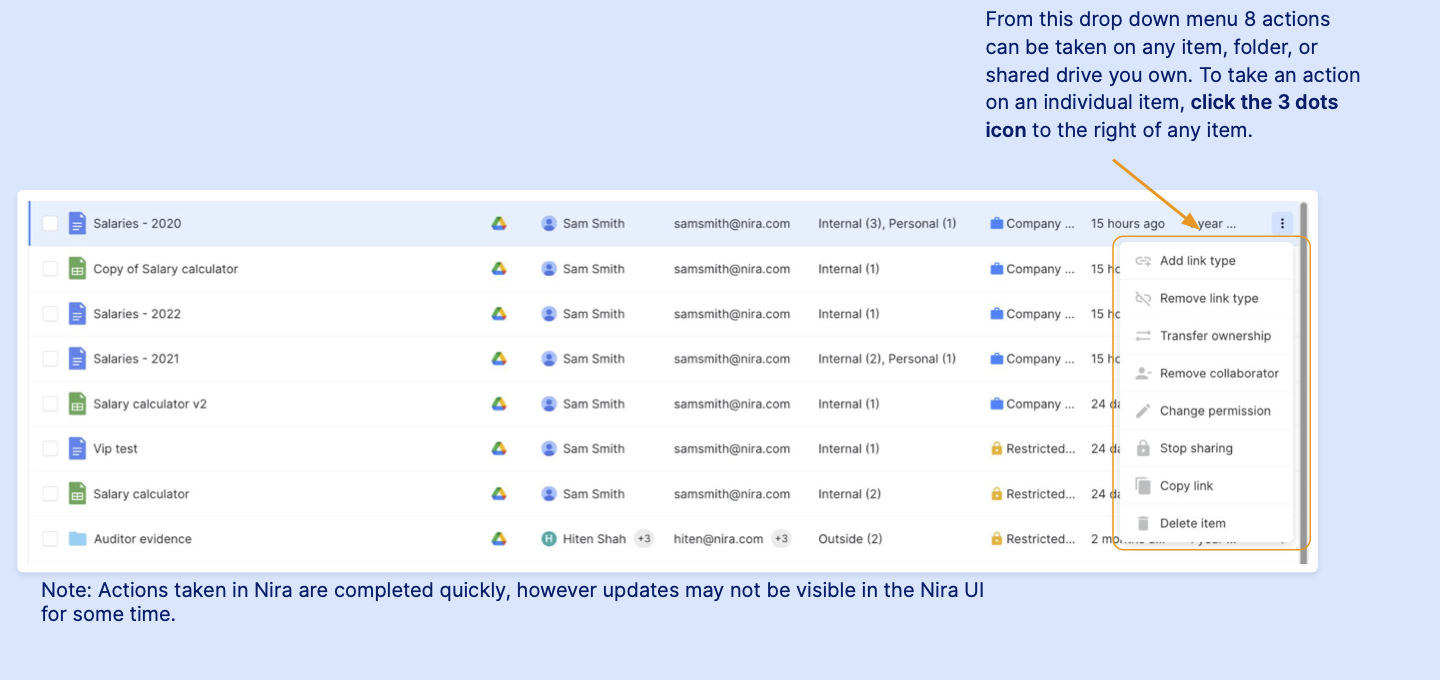Click the folder icon next to Auditor evidence
Screen dimensions: 1440x680
tap(77, 539)
